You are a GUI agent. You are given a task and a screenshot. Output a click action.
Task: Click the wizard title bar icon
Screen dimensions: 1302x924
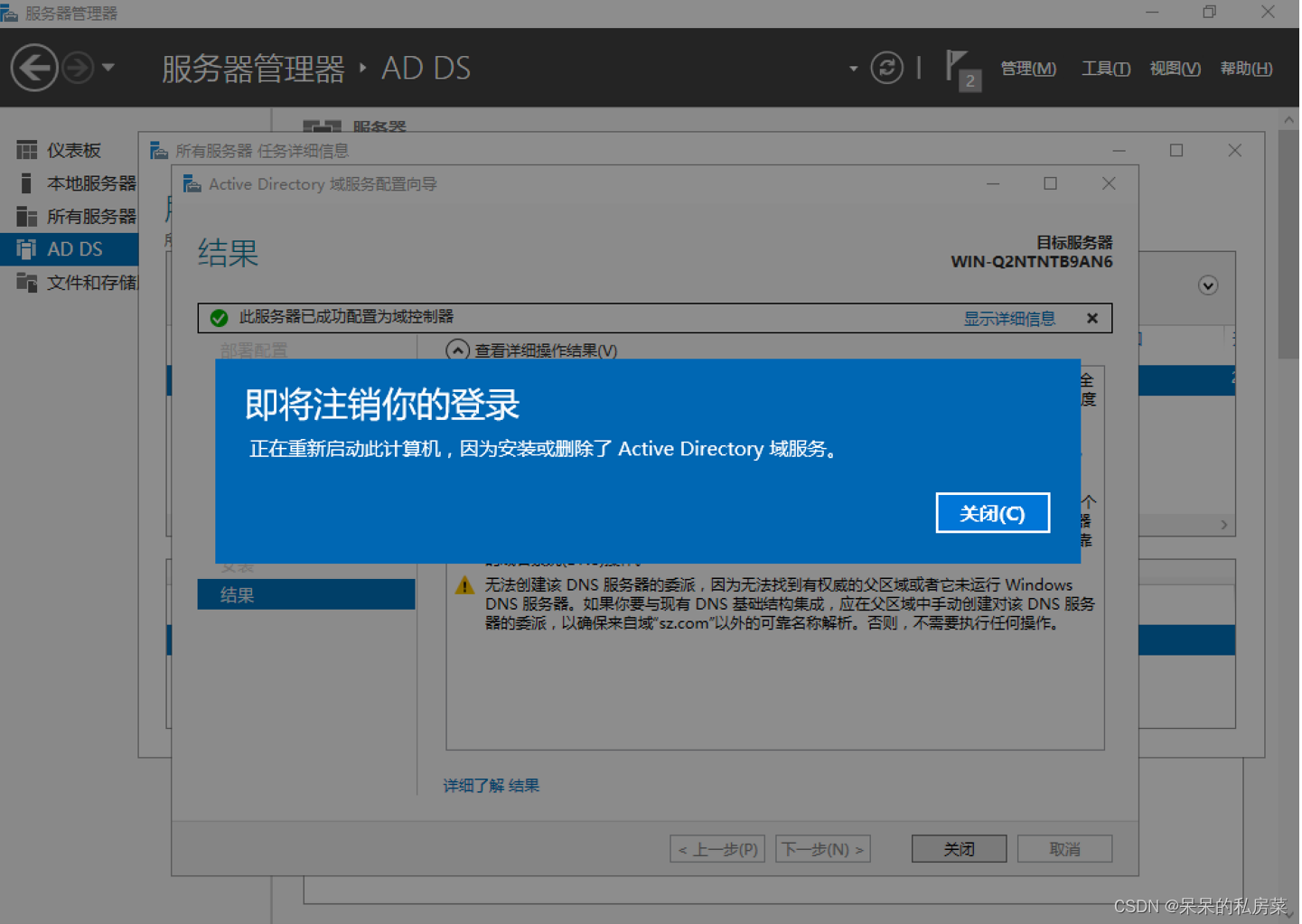coord(192,183)
